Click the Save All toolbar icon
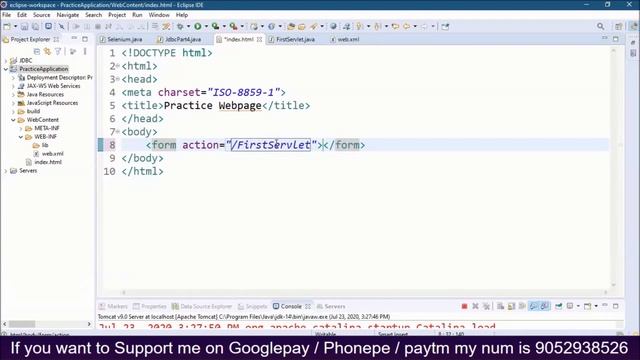The image size is (640, 360). [36, 27]
